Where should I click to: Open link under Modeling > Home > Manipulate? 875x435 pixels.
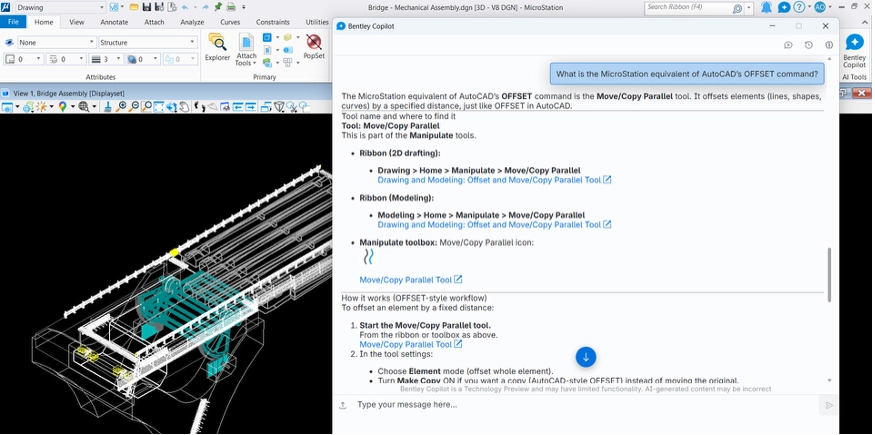(x=494, y=225)
